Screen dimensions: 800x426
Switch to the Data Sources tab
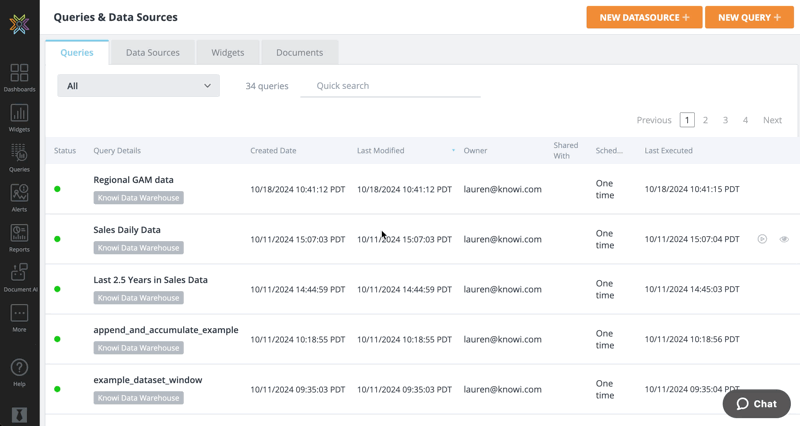[x=153, y=53]
